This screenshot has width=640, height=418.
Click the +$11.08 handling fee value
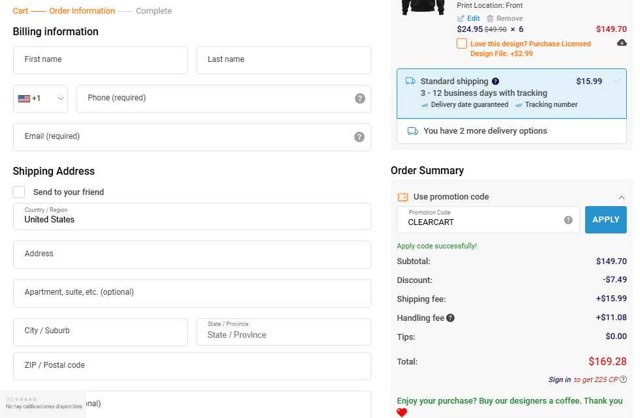(x=611, y=317)
